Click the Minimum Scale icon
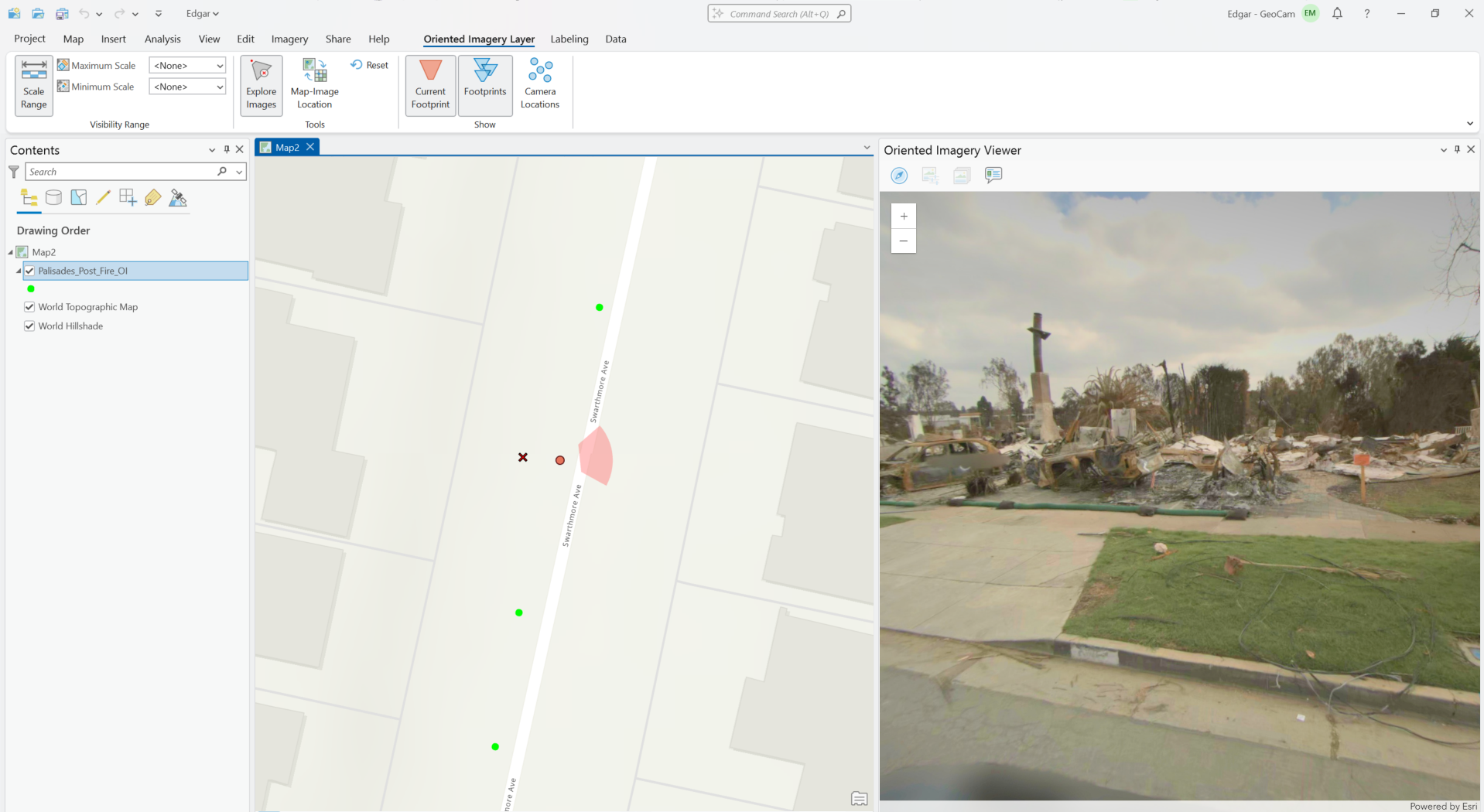 point(63,86)
